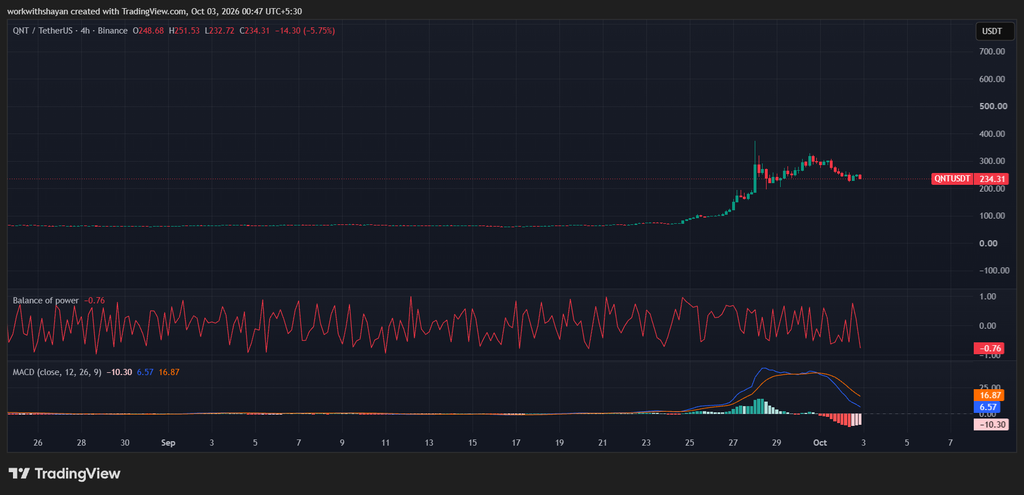Click the 25 date on time axis
1024x495 pixels.
click(x=690, y=443)
